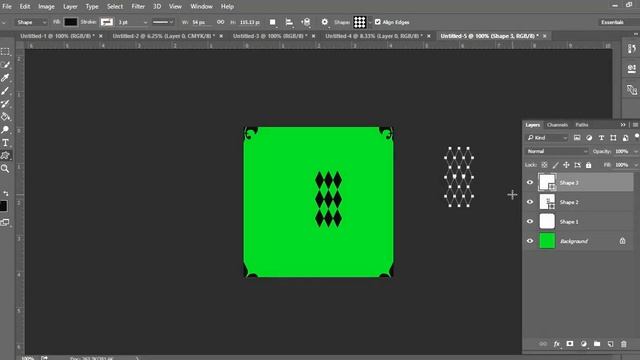Screen dimensions: 640x360
Task: Select the Type tool
Action: coord(5,143)
